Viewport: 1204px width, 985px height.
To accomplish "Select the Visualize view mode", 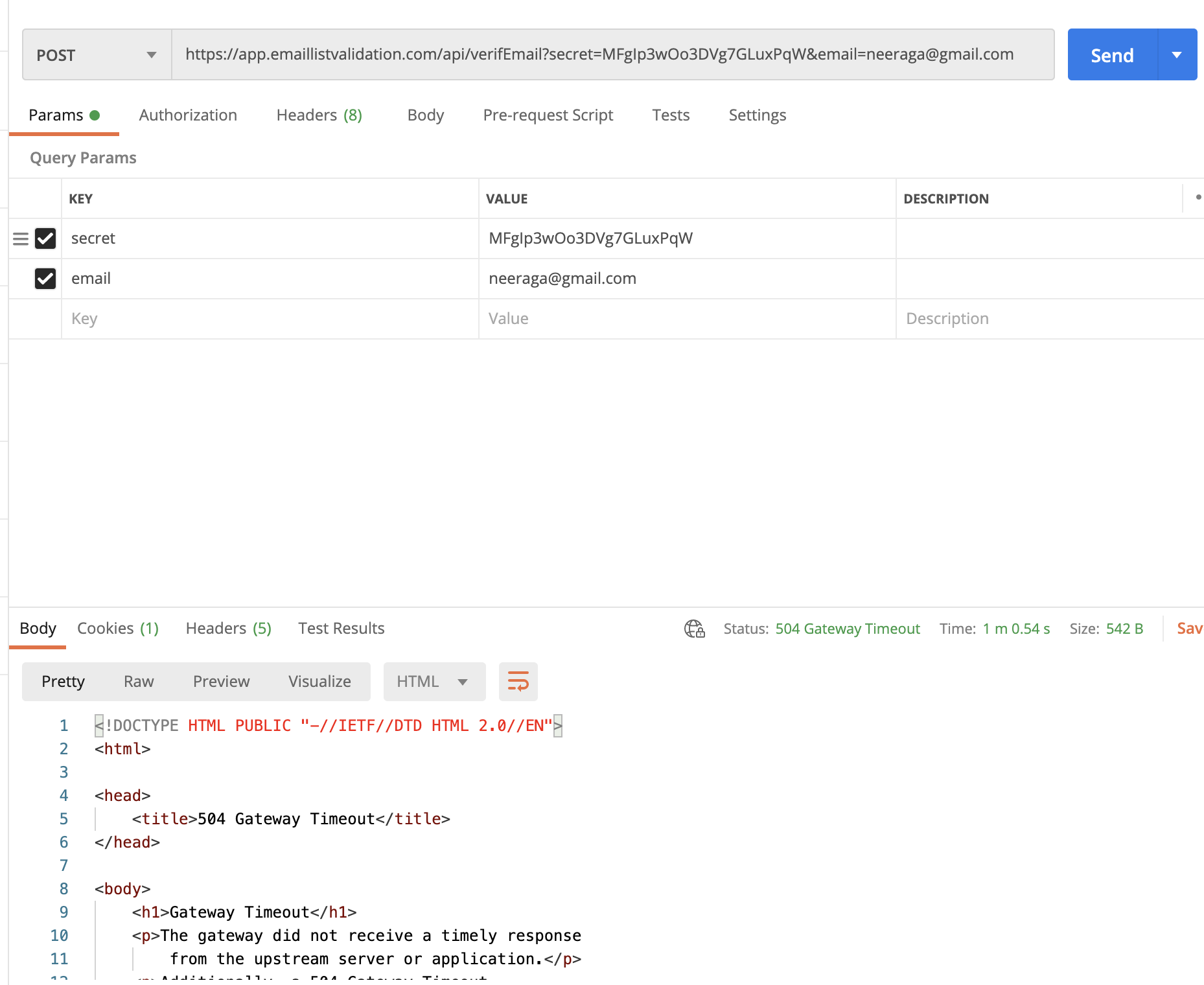I will click(x=319, y=682).
